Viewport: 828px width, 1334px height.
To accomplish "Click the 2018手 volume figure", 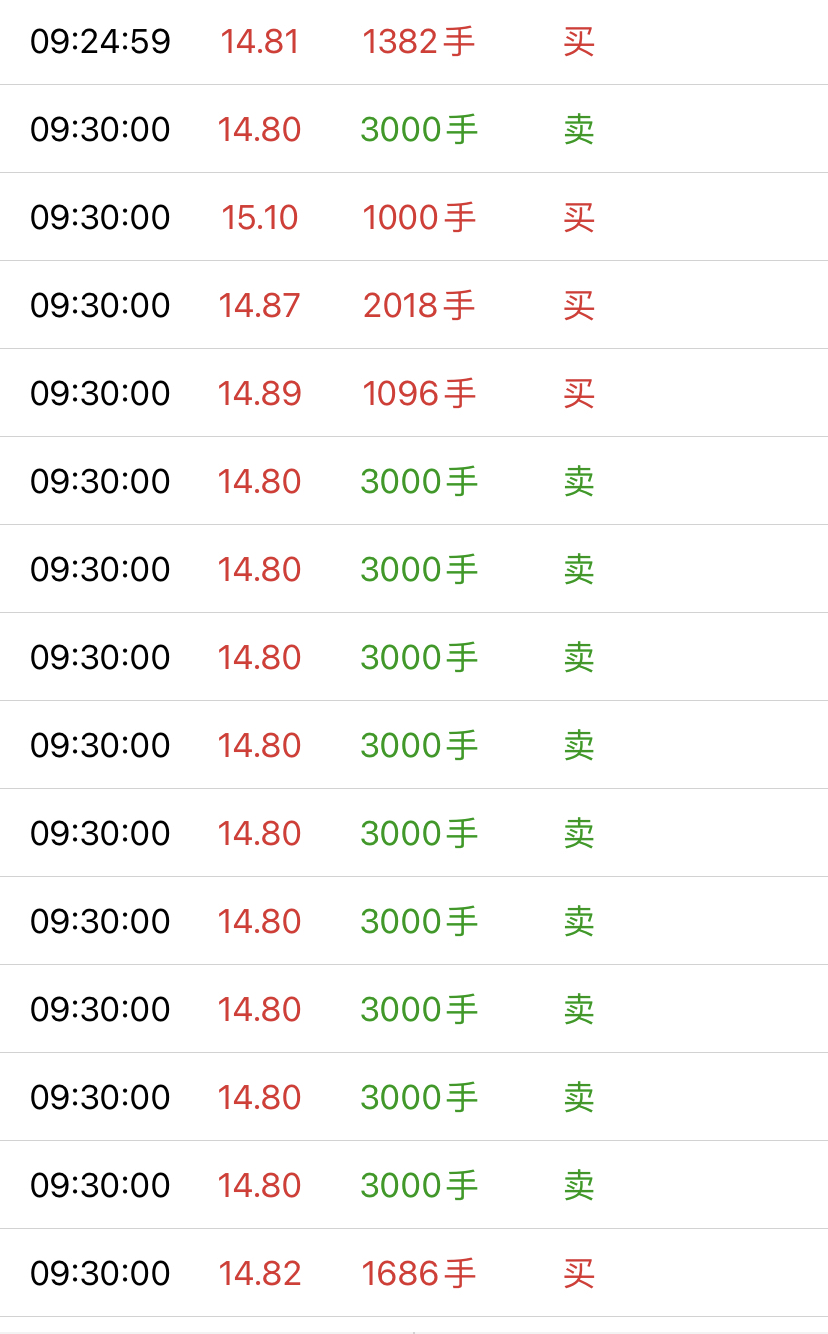I will click(x=419, y=306).
